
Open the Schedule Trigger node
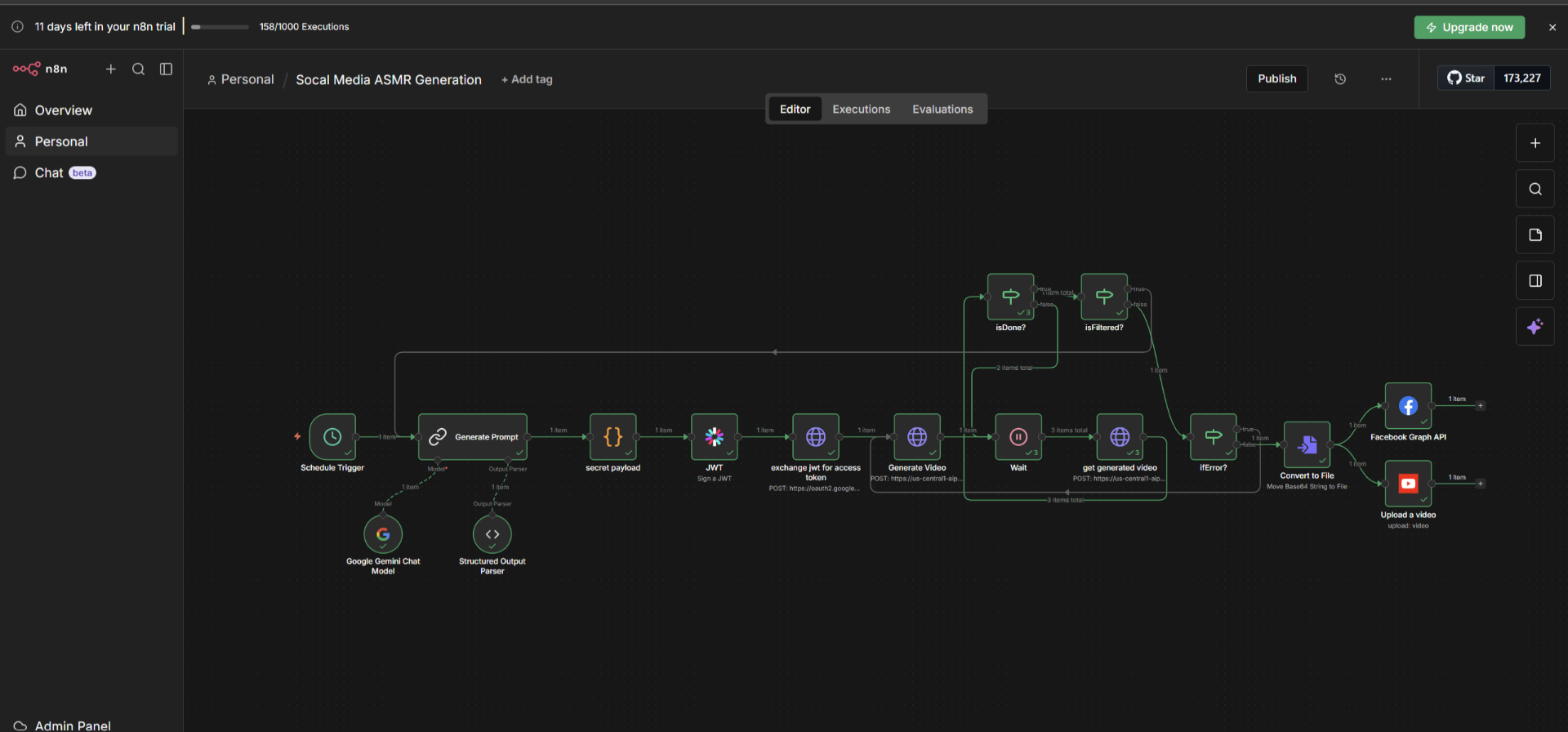click(332, 437)
